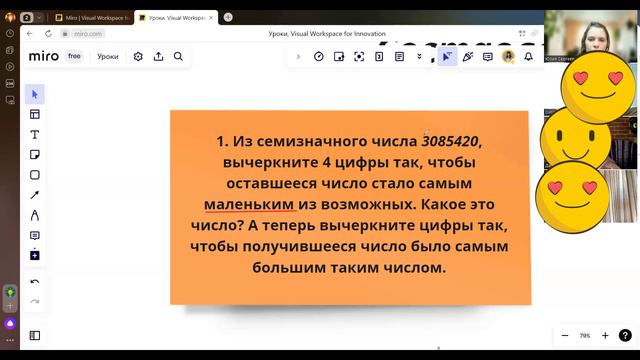The width and height of the screenshot is (640, 360).
Task: Open the numbered card icon in top toolbar
Action: click(x=379, y=57)
